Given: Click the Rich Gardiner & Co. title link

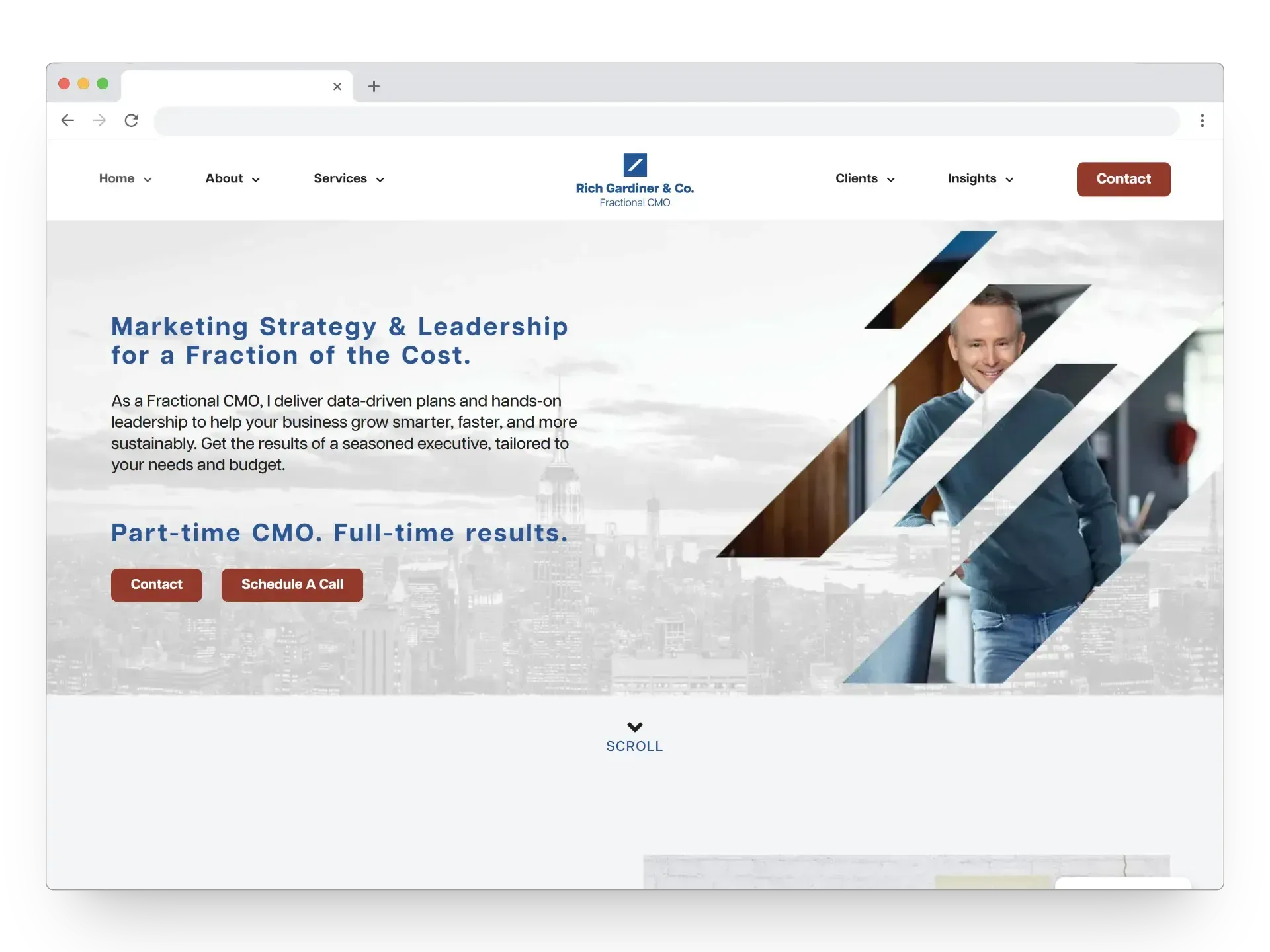Looking at the screenshot, I should click(634, 188).
